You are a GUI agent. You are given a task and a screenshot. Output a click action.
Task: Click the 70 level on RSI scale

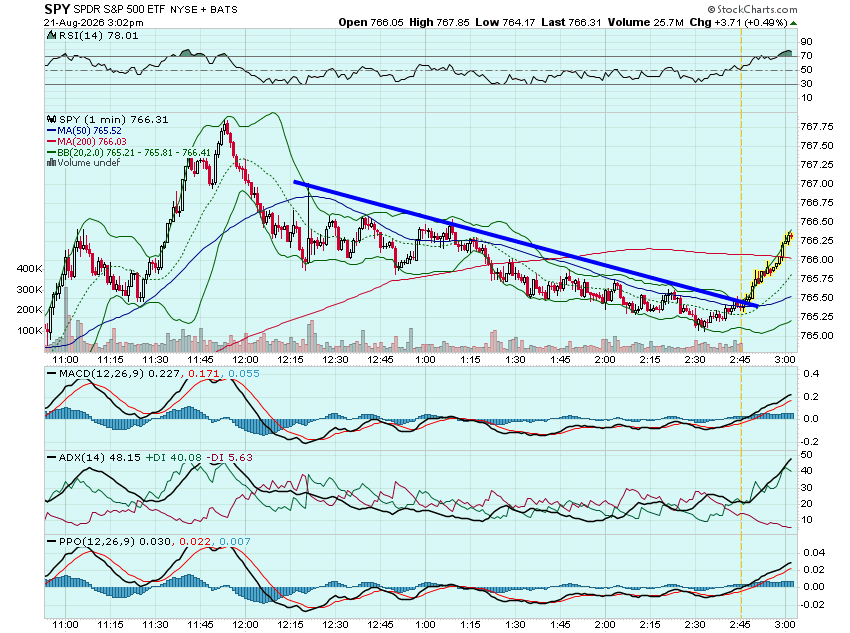(x=807, y=56)
